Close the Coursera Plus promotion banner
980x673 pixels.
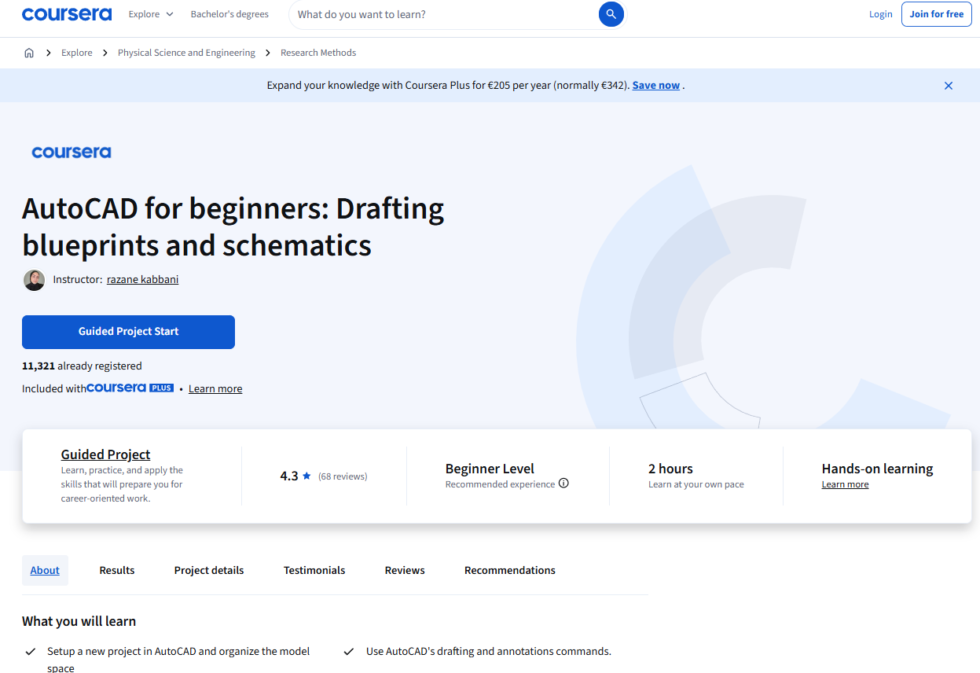click(x=948, y=86)
